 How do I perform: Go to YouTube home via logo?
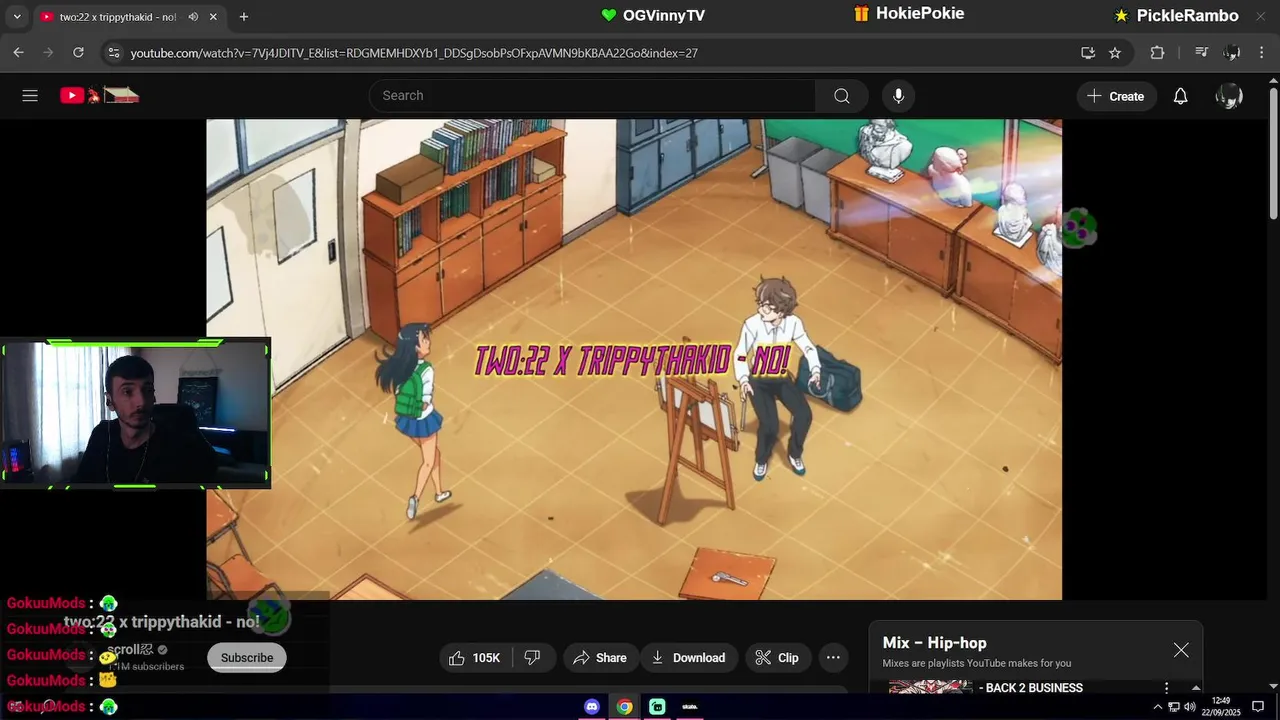click(99, 96)
